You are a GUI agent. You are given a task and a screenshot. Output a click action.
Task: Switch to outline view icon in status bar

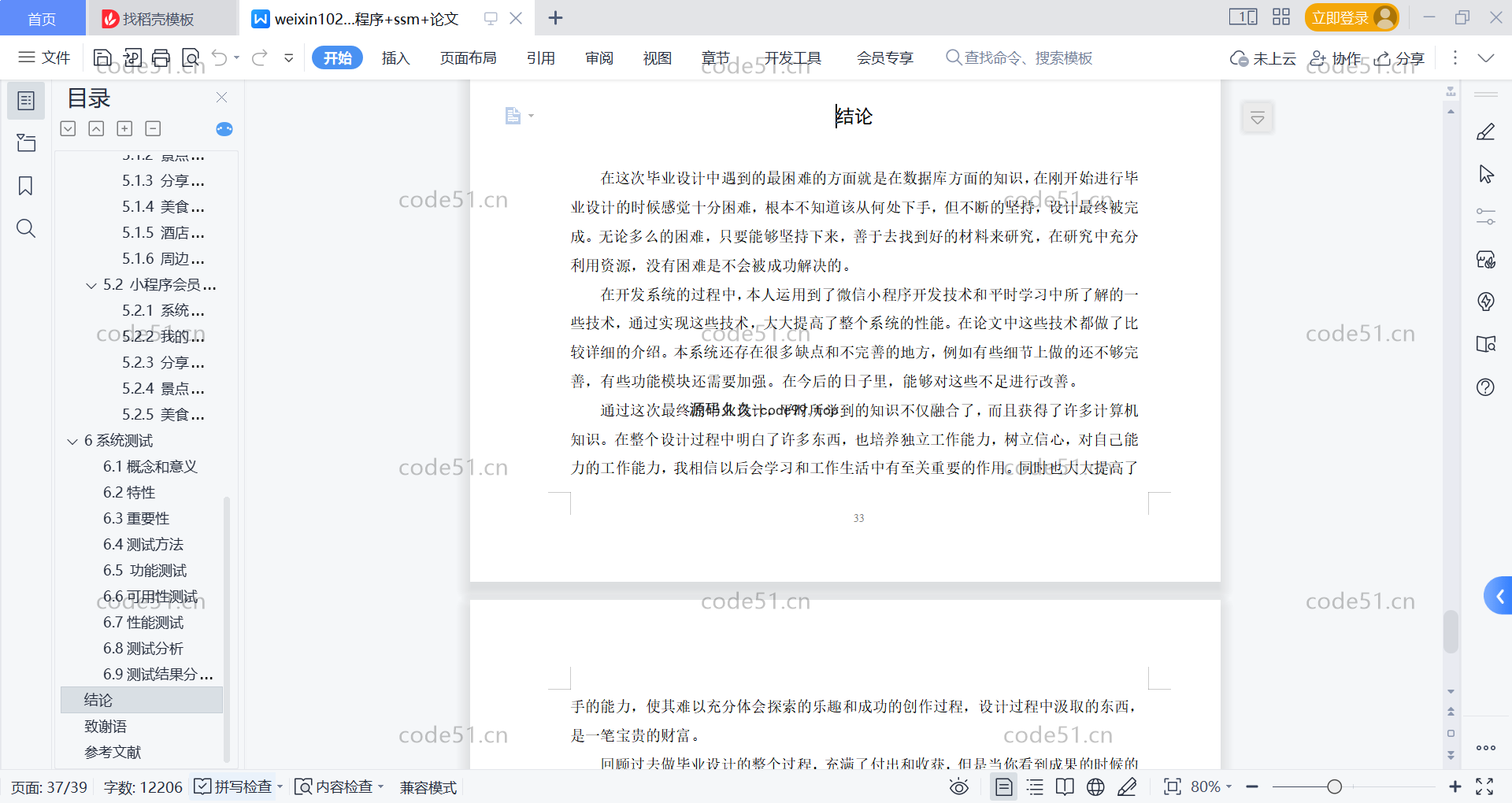tap(1035, 786)
